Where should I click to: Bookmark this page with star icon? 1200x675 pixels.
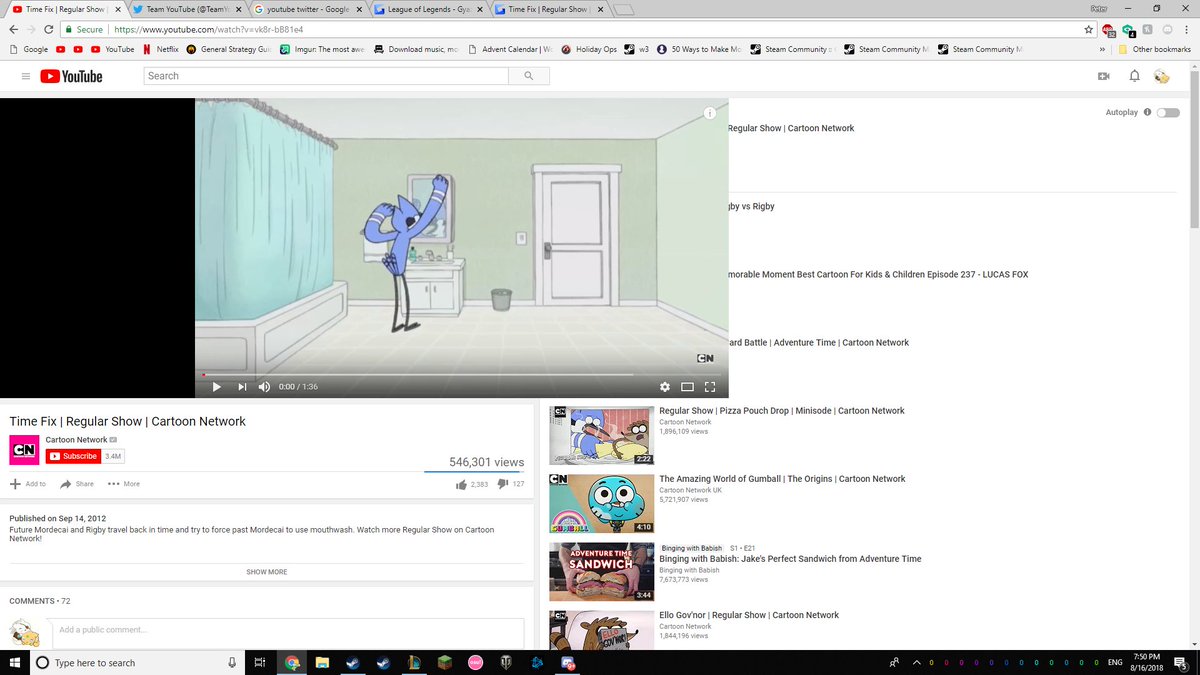(x=1089, y=29)
